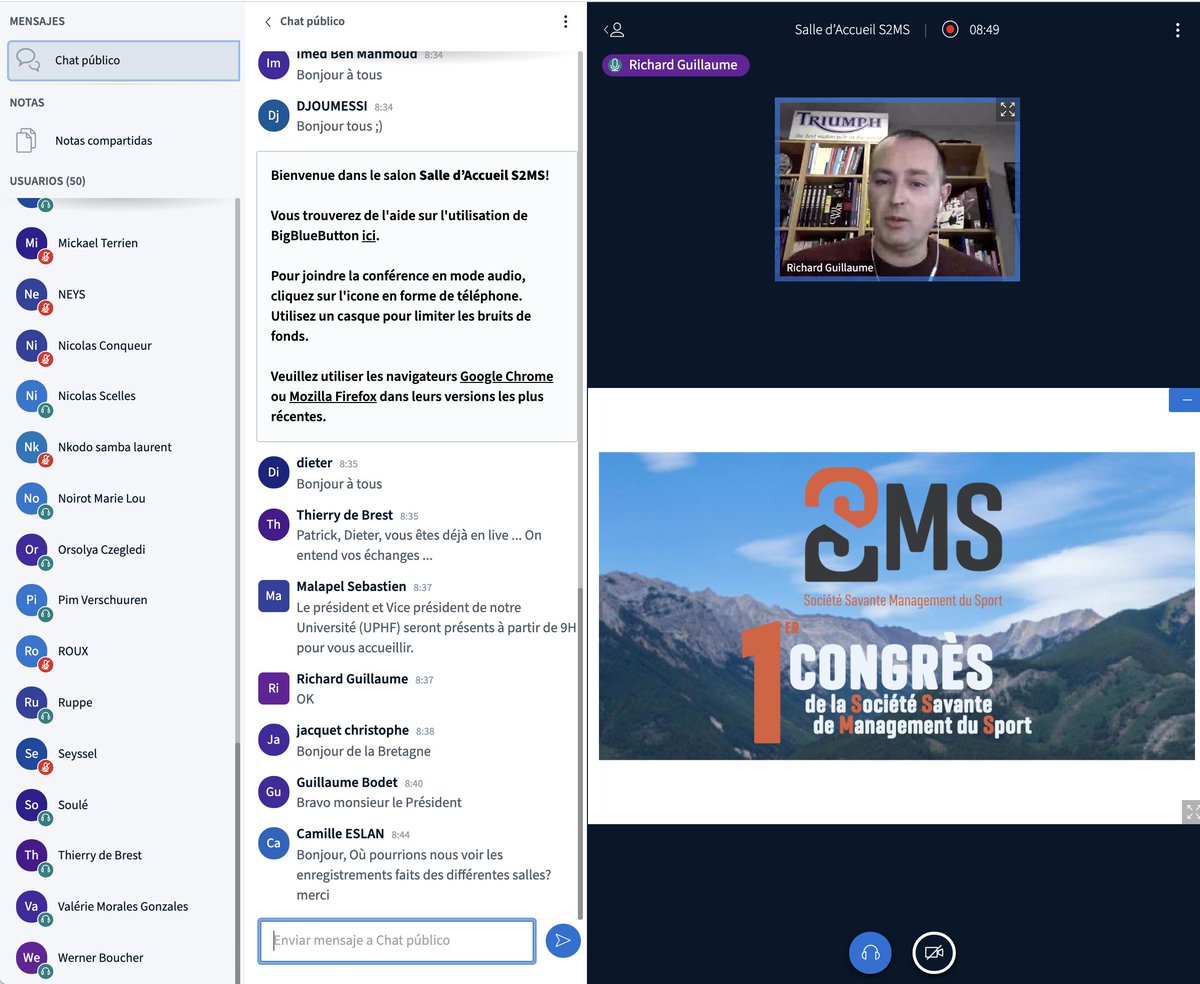
Task: Click the Va avatar of Valérie Morales Gonzales
Action: pyautogui.click(x=32, y=906)
